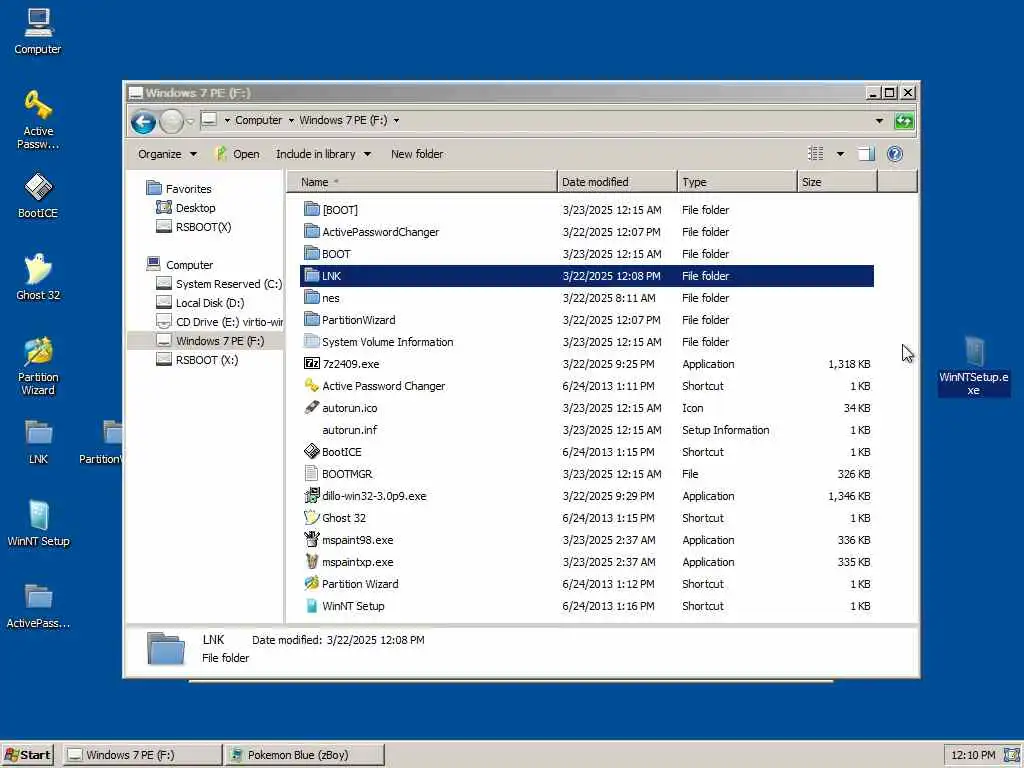
Task: Select the BootICE desktop icon
Action: coord(38,195)
